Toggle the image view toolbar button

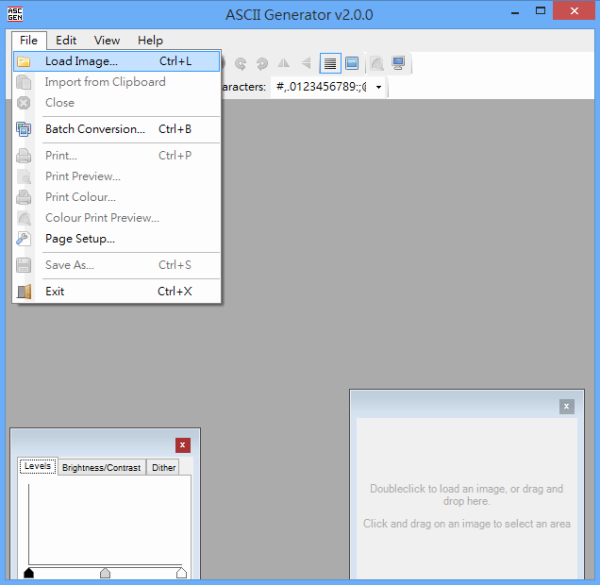pos(352,63)
